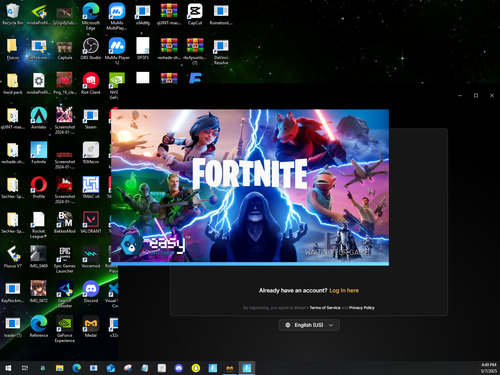Minimize the Medal window
500x375 pixels.
[x=460, y=95]
